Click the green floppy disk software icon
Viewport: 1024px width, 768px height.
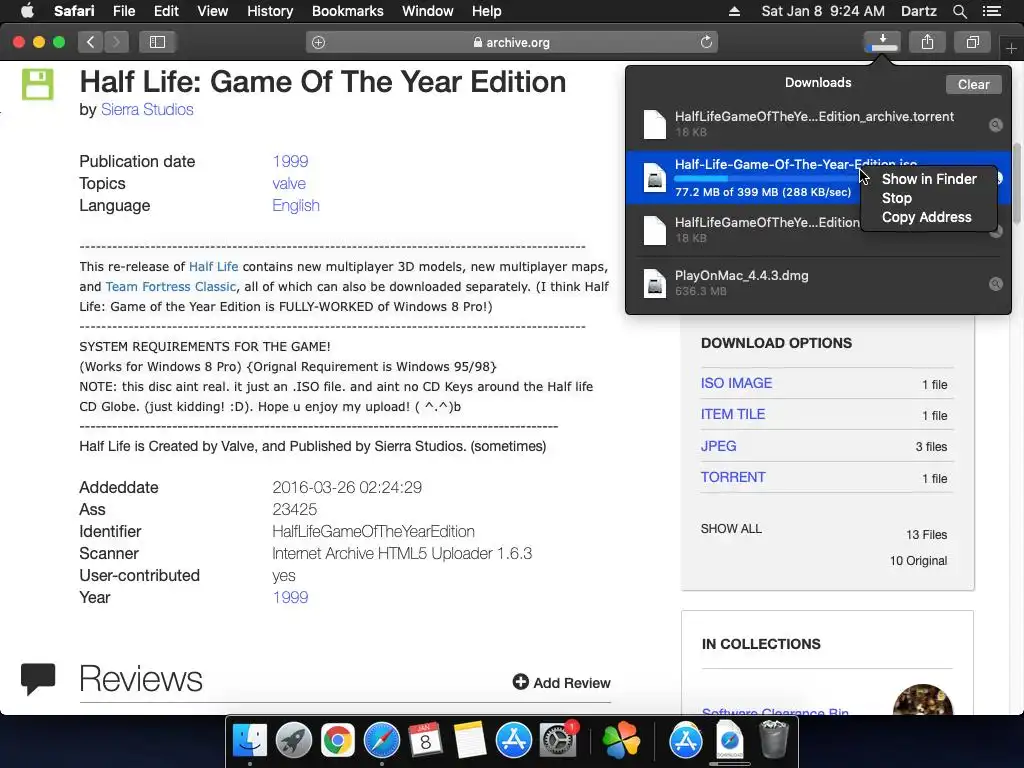(x=37, y=84)
